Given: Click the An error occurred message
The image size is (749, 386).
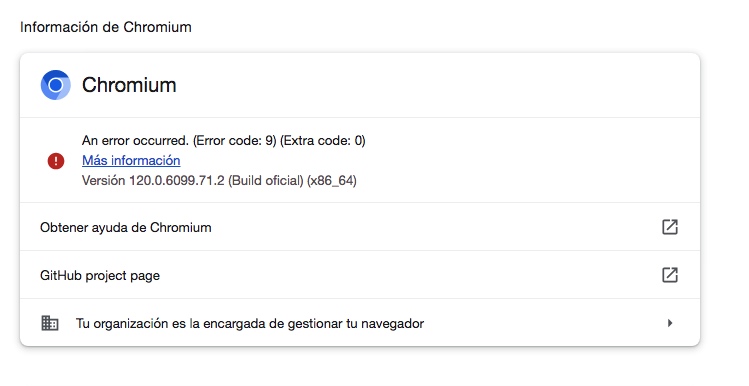Looking at the screenshot, I should pos(136,140).
